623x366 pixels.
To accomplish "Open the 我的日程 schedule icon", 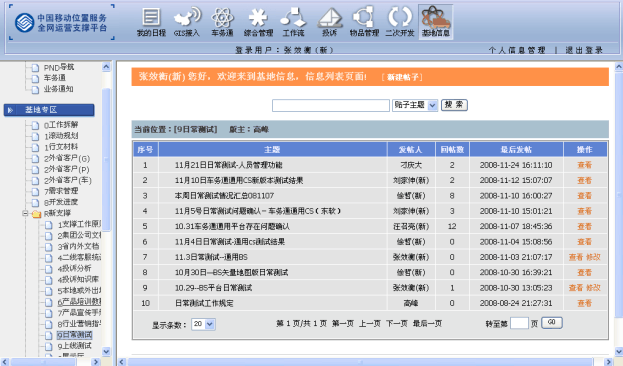I will click(x=151, y=22).
